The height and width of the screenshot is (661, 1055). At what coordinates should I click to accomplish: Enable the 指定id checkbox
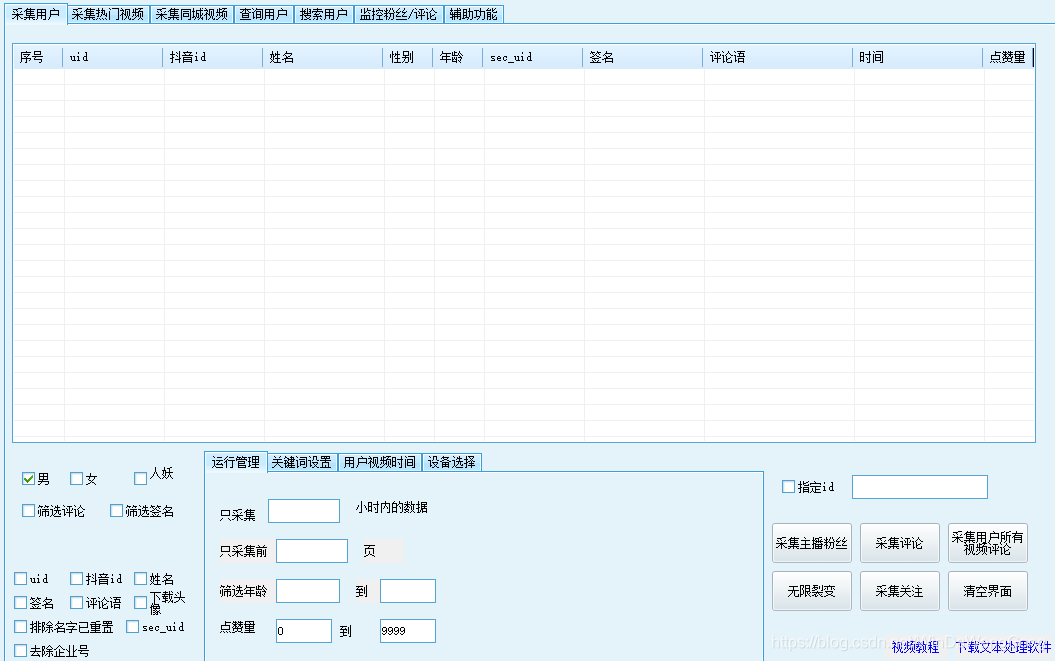click(x=789, y=487)
